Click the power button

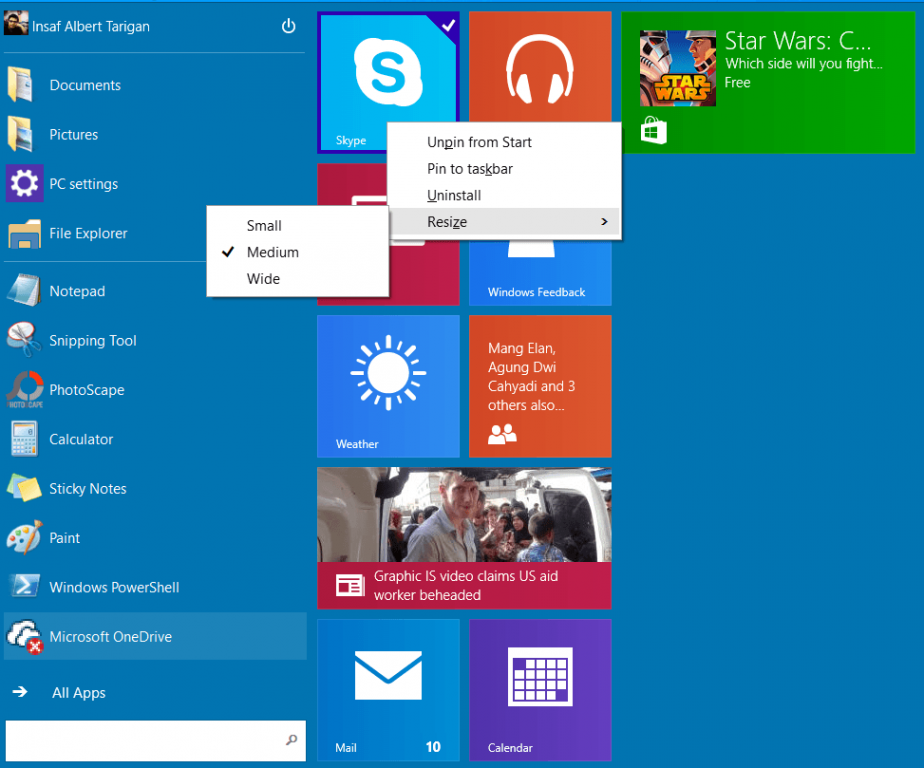pos(288,26)
